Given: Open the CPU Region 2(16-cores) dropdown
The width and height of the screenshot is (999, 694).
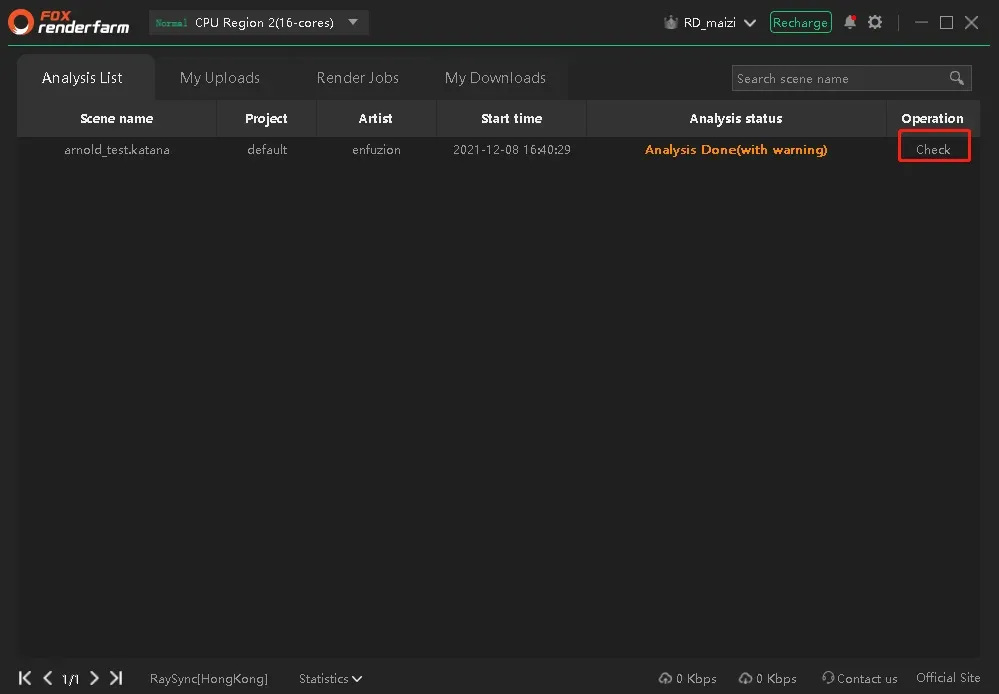Looking at the screenshot, I should [x=259, y=22].
